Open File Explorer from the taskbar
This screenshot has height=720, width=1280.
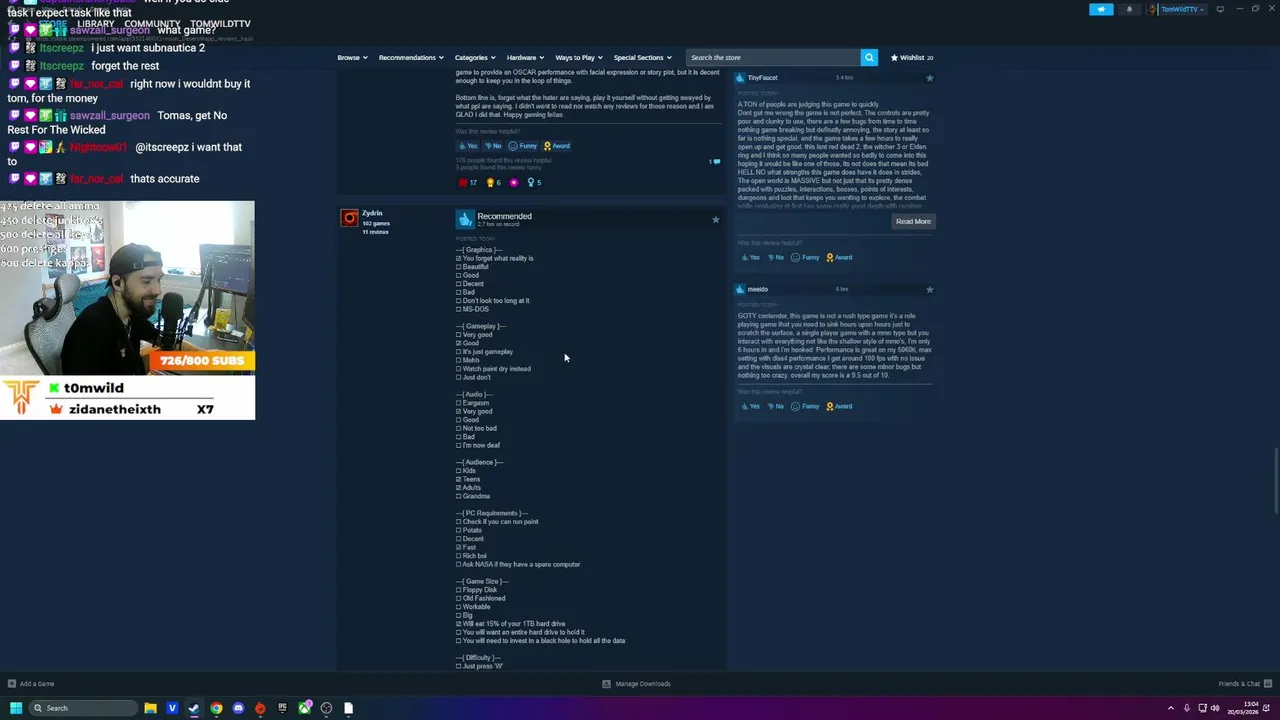coord(150,708)
